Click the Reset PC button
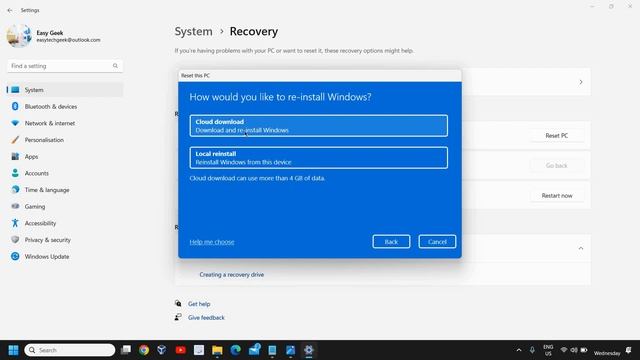 (557, 136)
